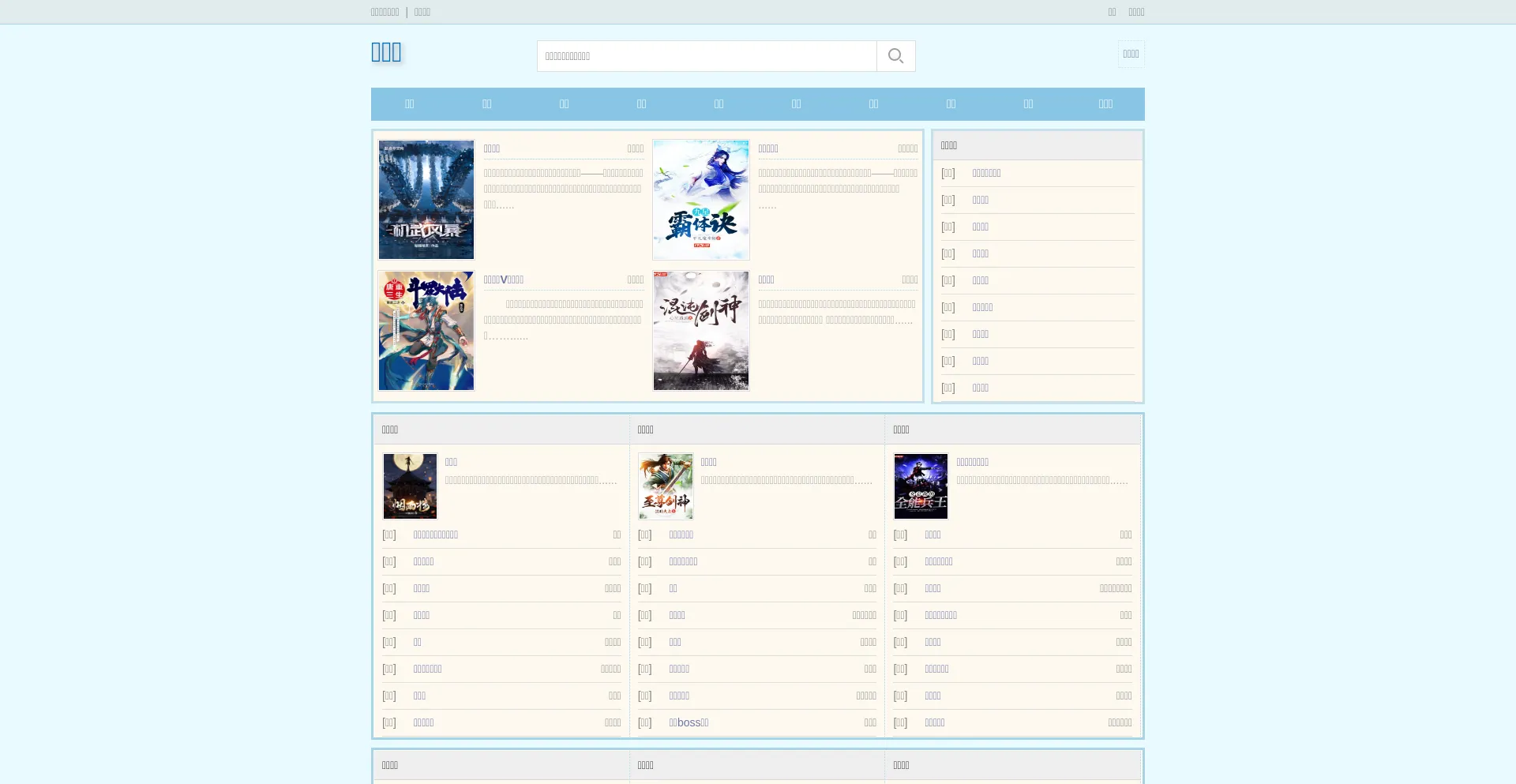Click the blue site logo

click(386, 52)
